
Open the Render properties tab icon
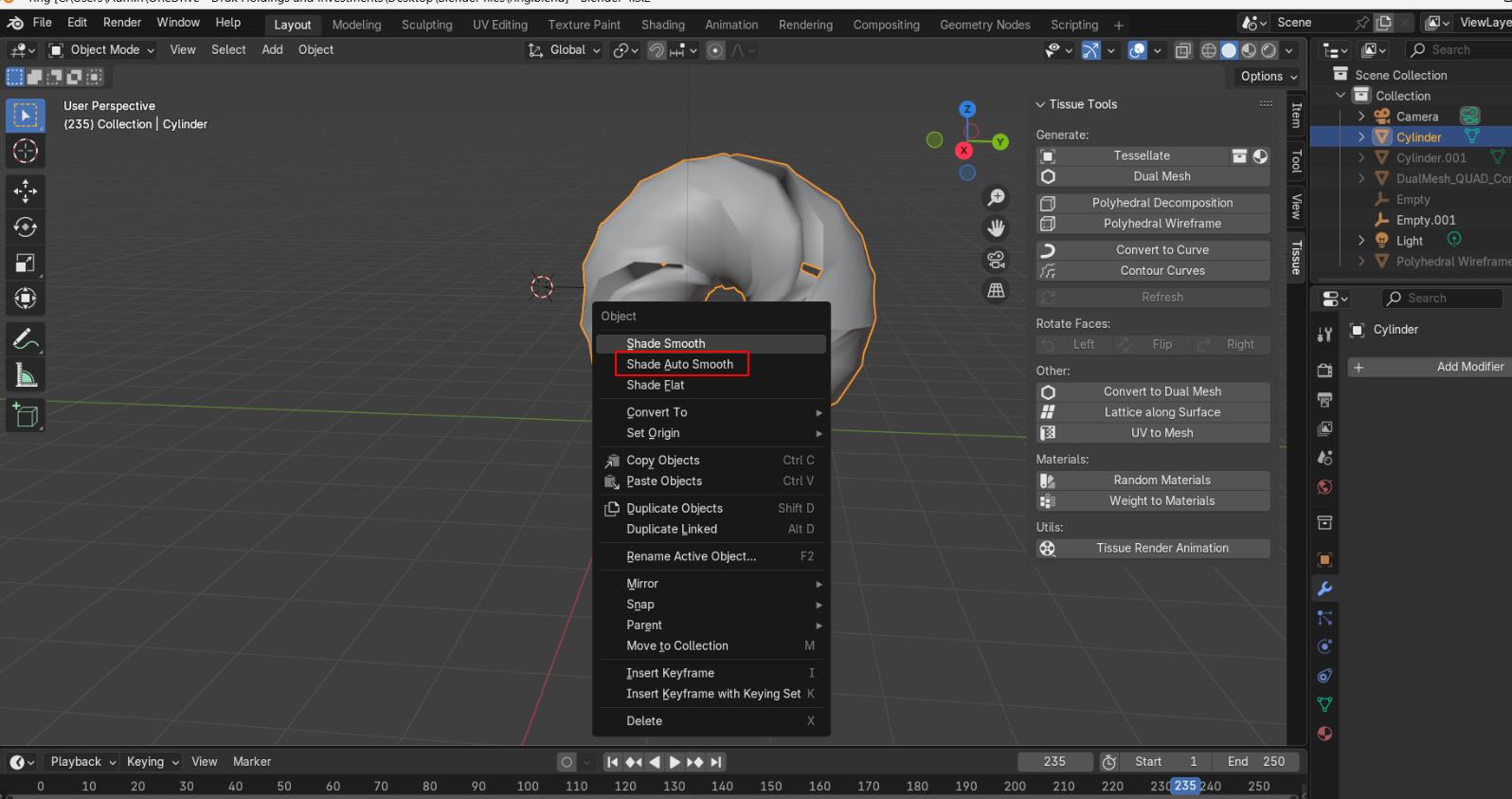(x=1325, y=371)
